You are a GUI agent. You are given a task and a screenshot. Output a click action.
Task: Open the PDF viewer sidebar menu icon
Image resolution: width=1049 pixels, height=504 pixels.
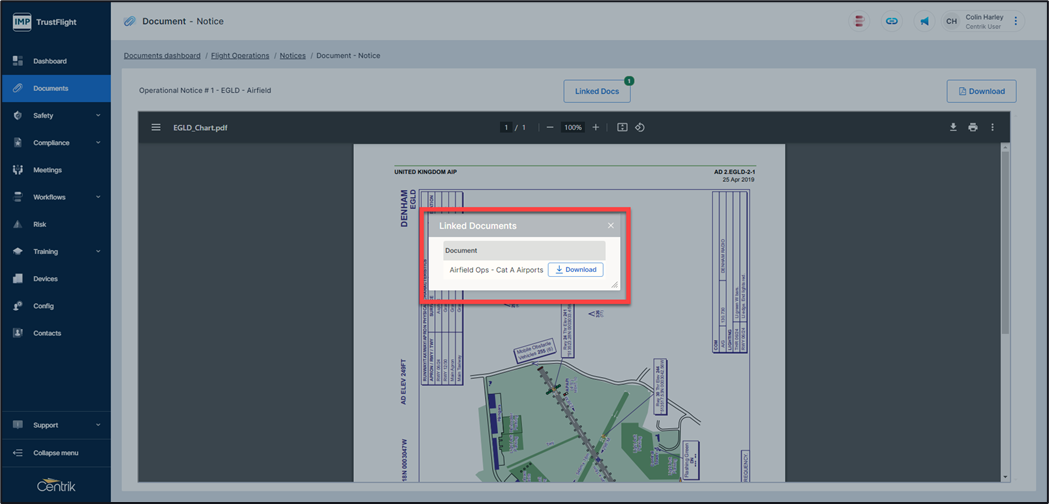pos(156,128)
